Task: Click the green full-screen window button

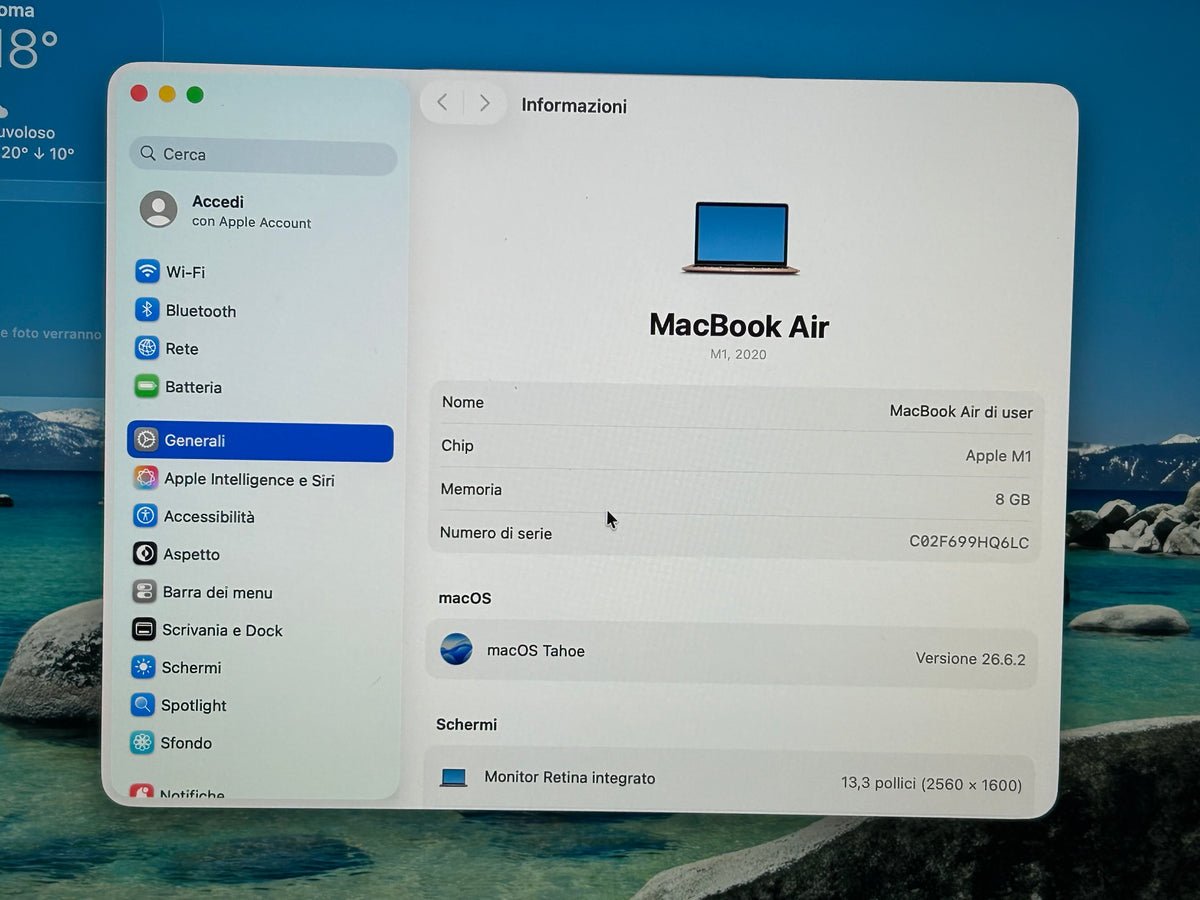Action: (195, 95)
